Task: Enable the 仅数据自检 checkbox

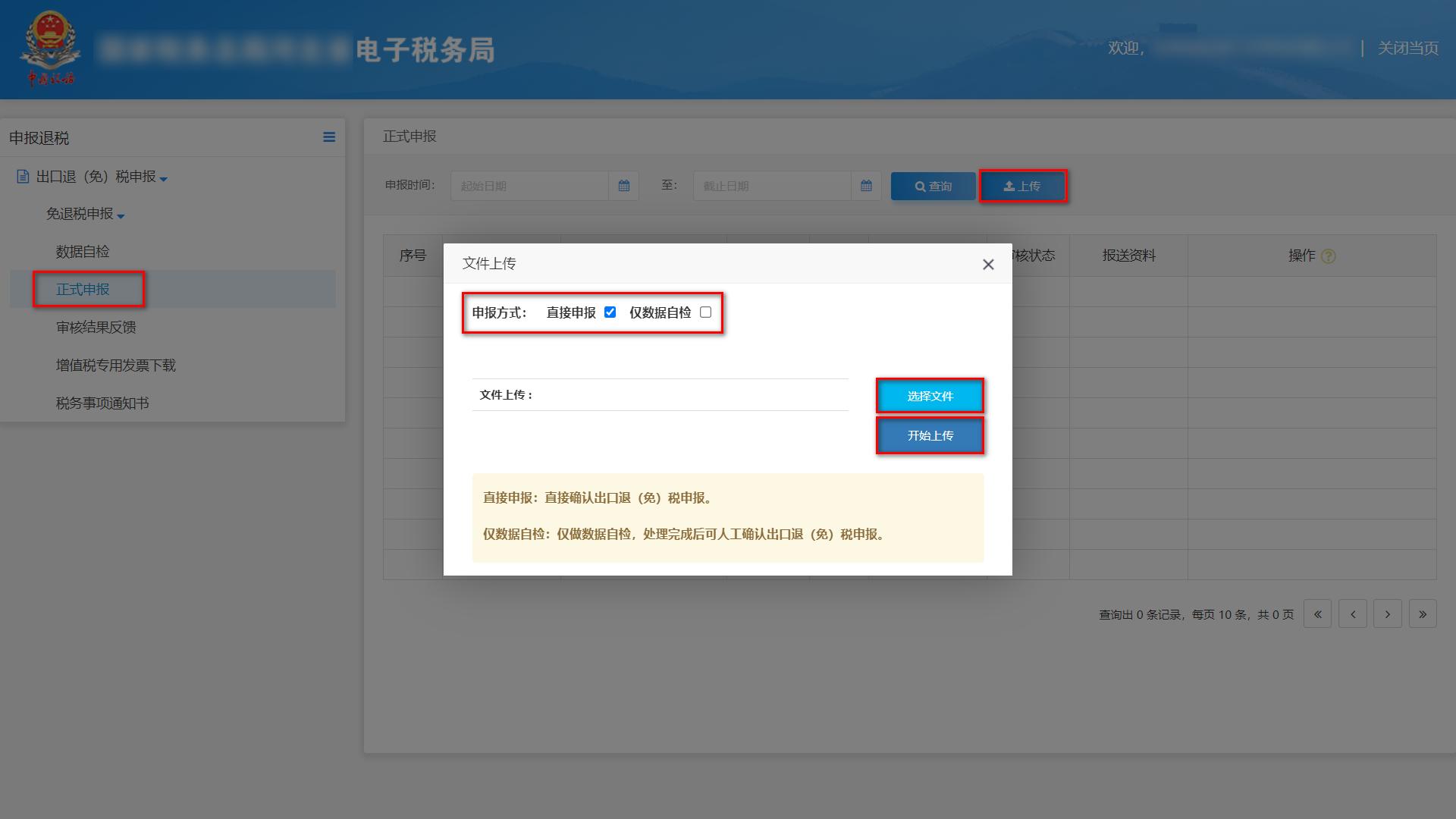Action: pos(705,311)
